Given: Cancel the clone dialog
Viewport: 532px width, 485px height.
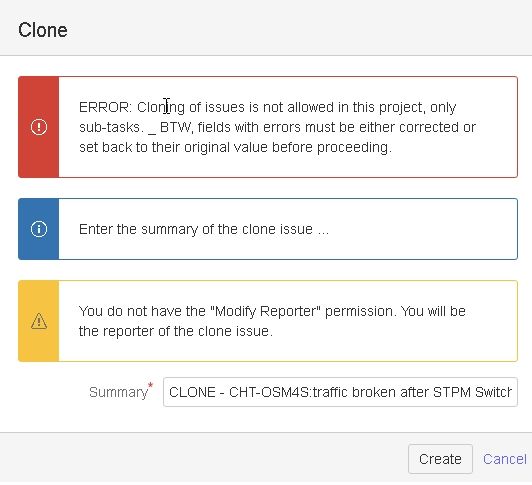Looking at the screenshot, I should pyautogui.click(x=505, y=459).
